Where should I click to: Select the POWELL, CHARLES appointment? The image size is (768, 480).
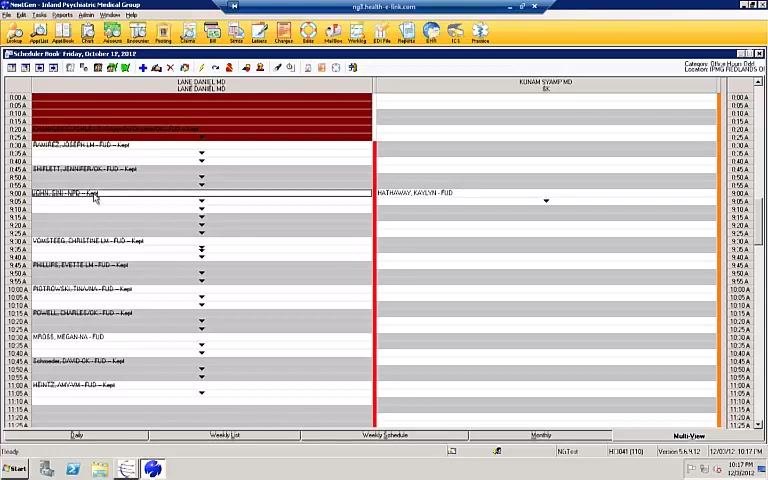coord(82,313)
